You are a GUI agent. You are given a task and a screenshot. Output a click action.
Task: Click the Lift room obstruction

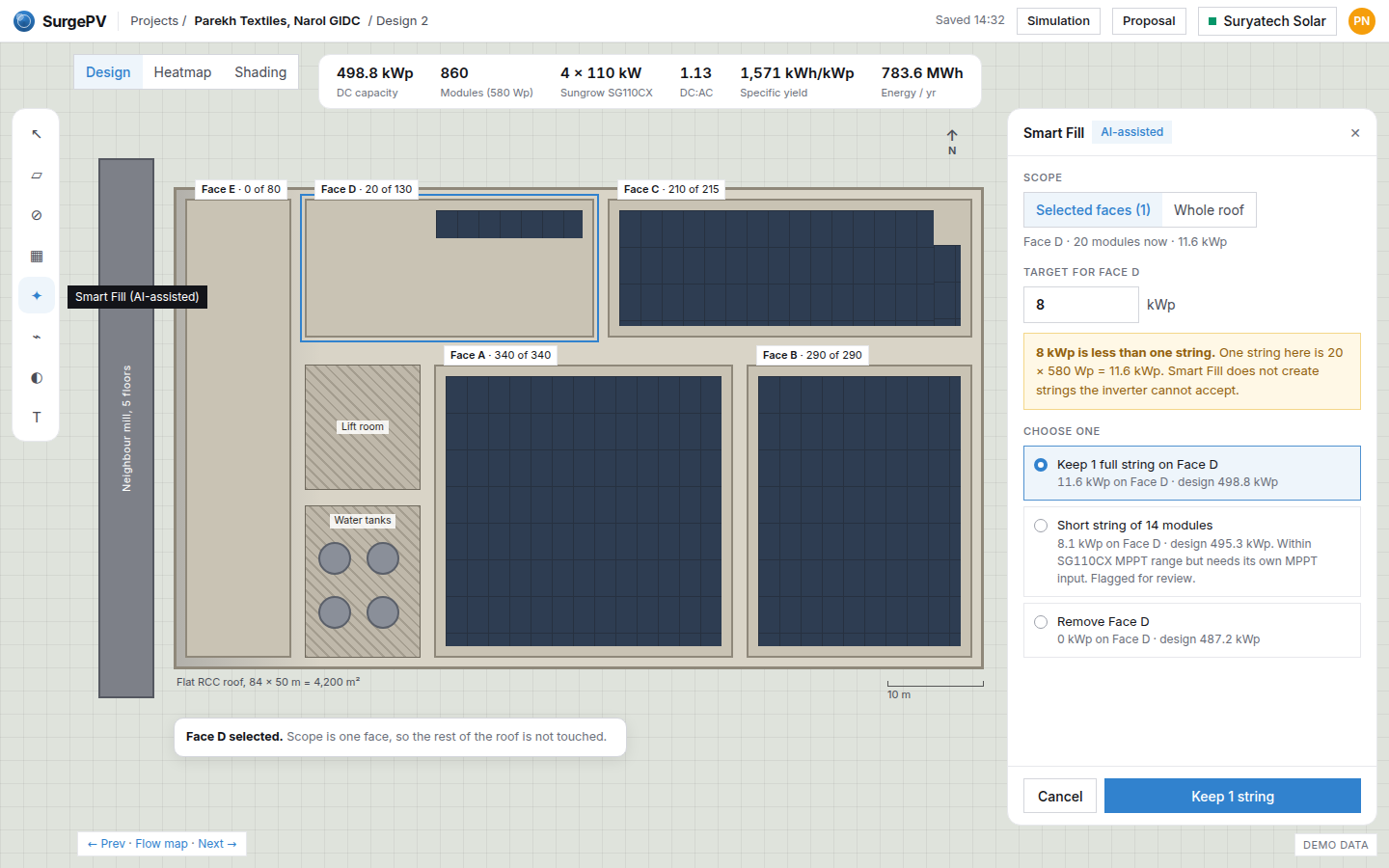tap(363, 427)
